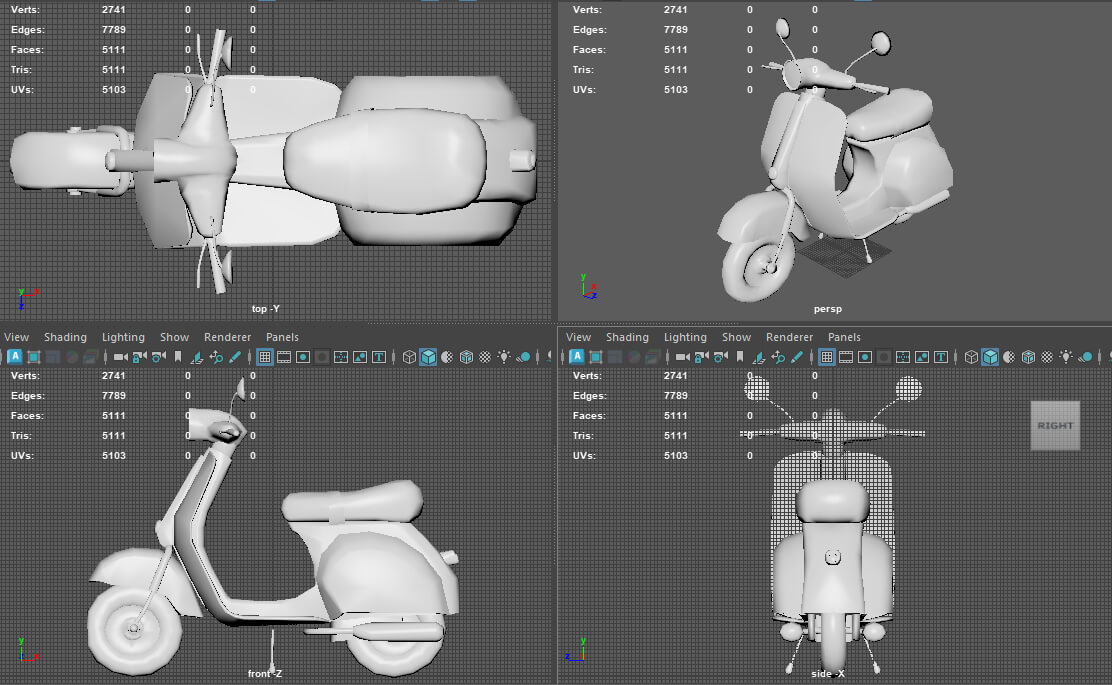Click Wireframe cube icon in side -X panel

point(971,357)
